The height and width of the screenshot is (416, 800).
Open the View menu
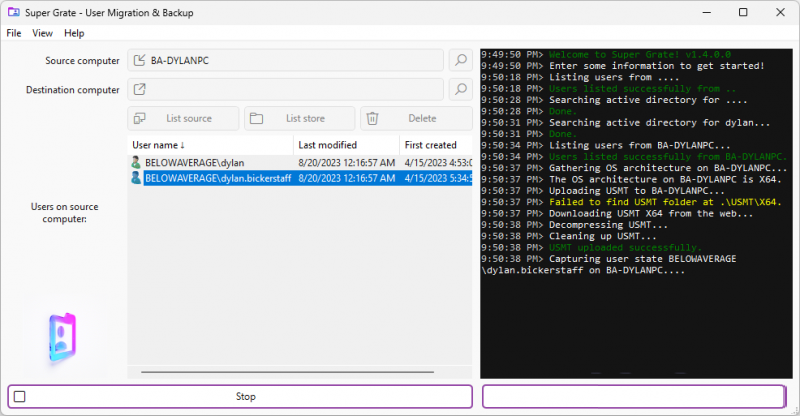pyautogui.click(x=43, y=33)
